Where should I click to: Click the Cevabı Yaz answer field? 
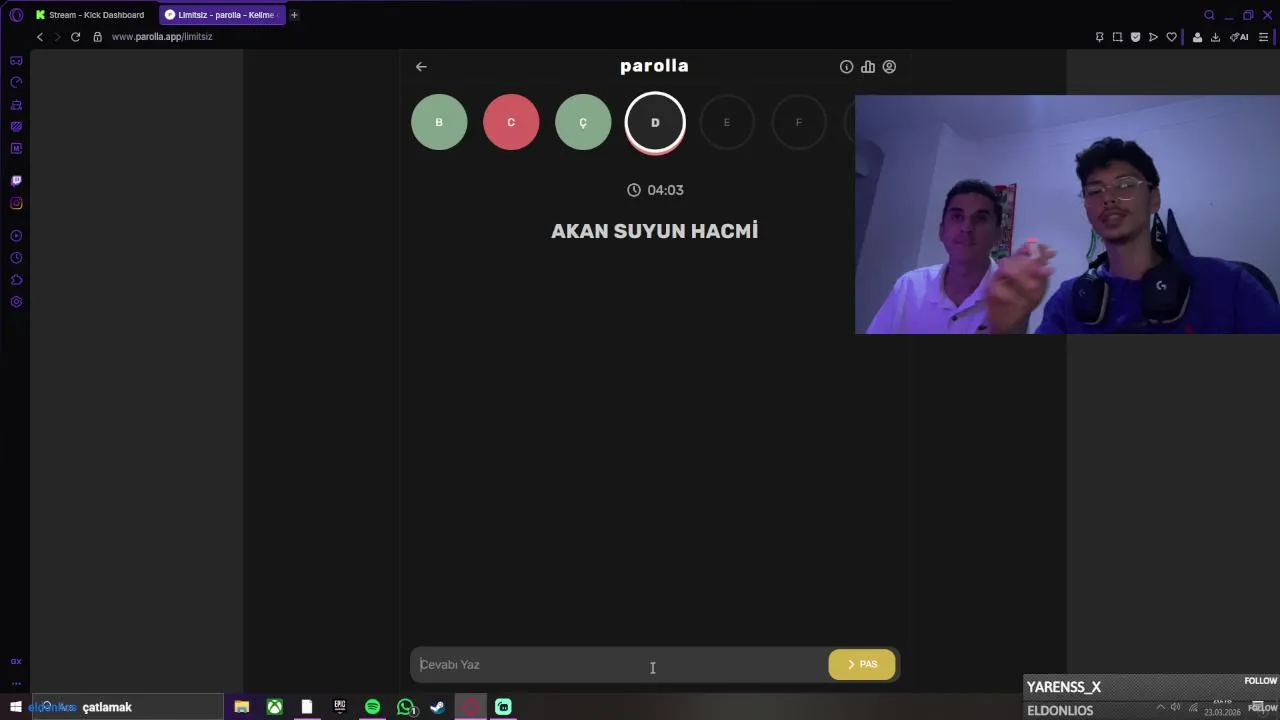coord(618,664)
